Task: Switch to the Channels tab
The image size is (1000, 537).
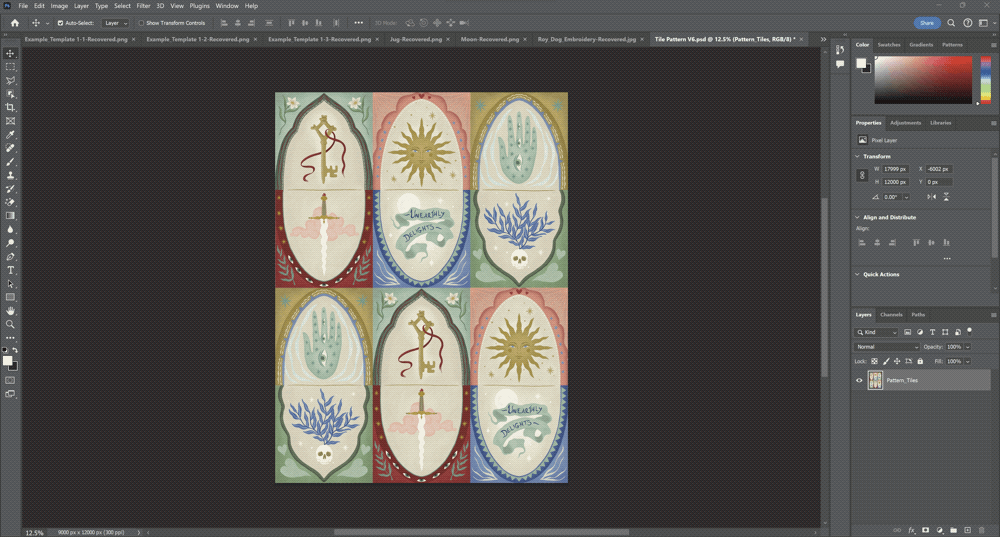Action: coord(891,315)
